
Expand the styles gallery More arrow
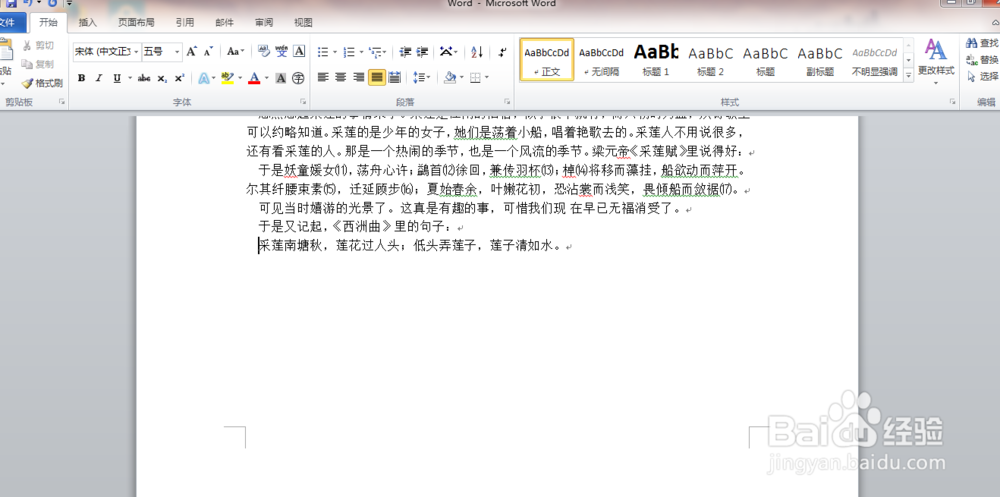point(909,75)
